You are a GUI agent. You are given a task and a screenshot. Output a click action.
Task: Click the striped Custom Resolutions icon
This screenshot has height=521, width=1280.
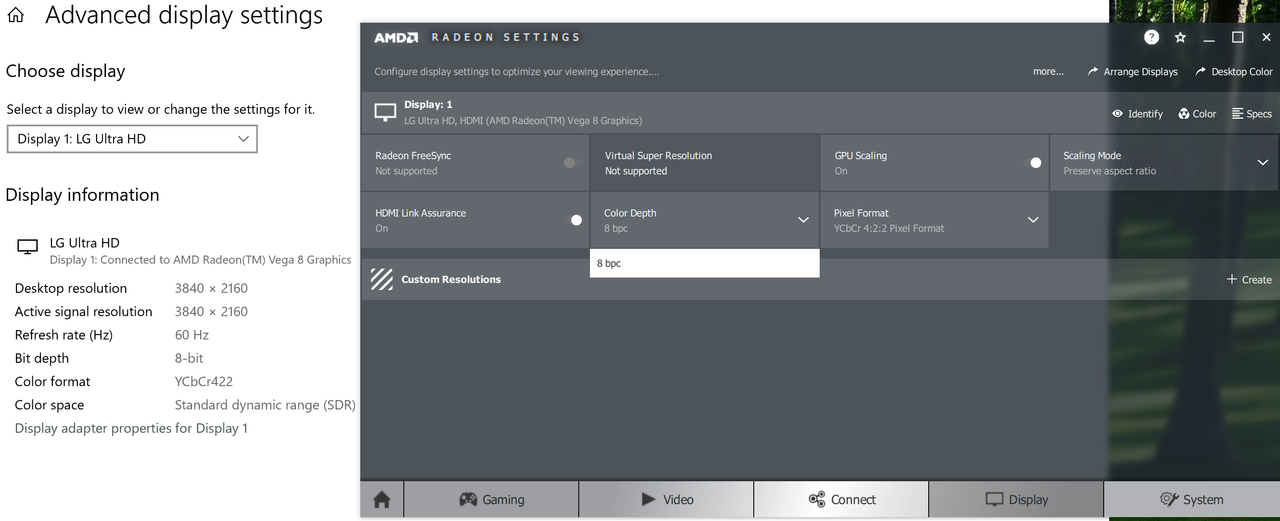pos(381,279)
